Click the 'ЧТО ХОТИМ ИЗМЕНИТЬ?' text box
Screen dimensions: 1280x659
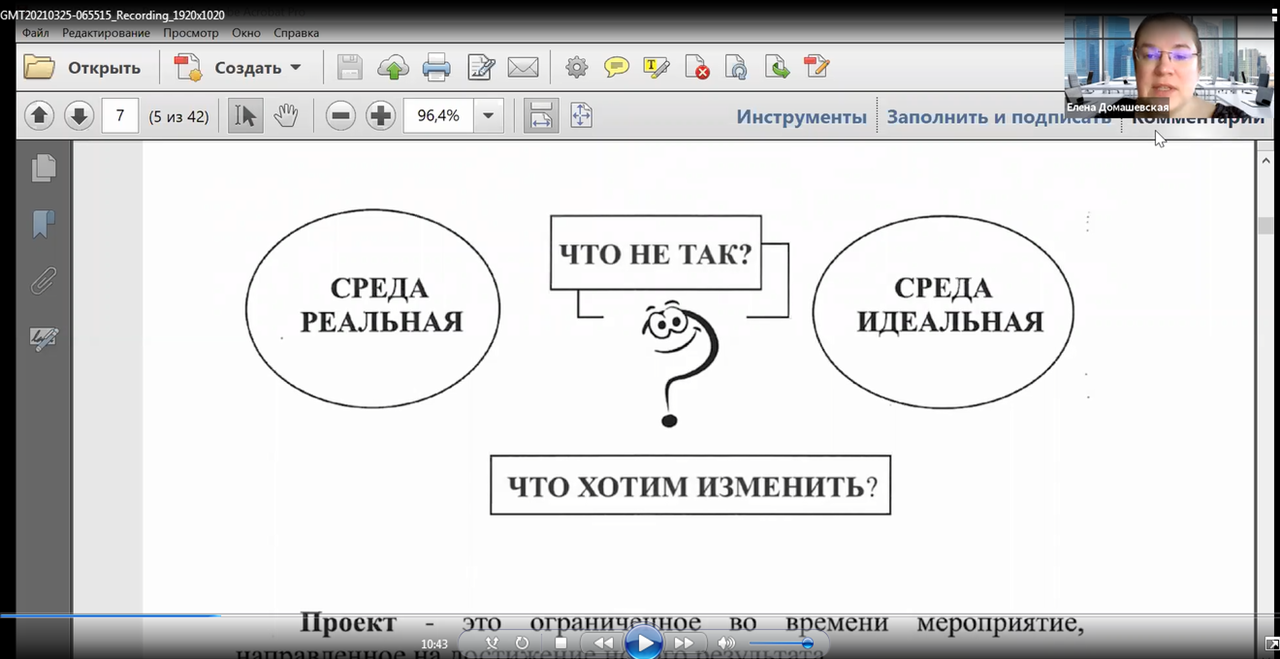click(x=691, y=486)
